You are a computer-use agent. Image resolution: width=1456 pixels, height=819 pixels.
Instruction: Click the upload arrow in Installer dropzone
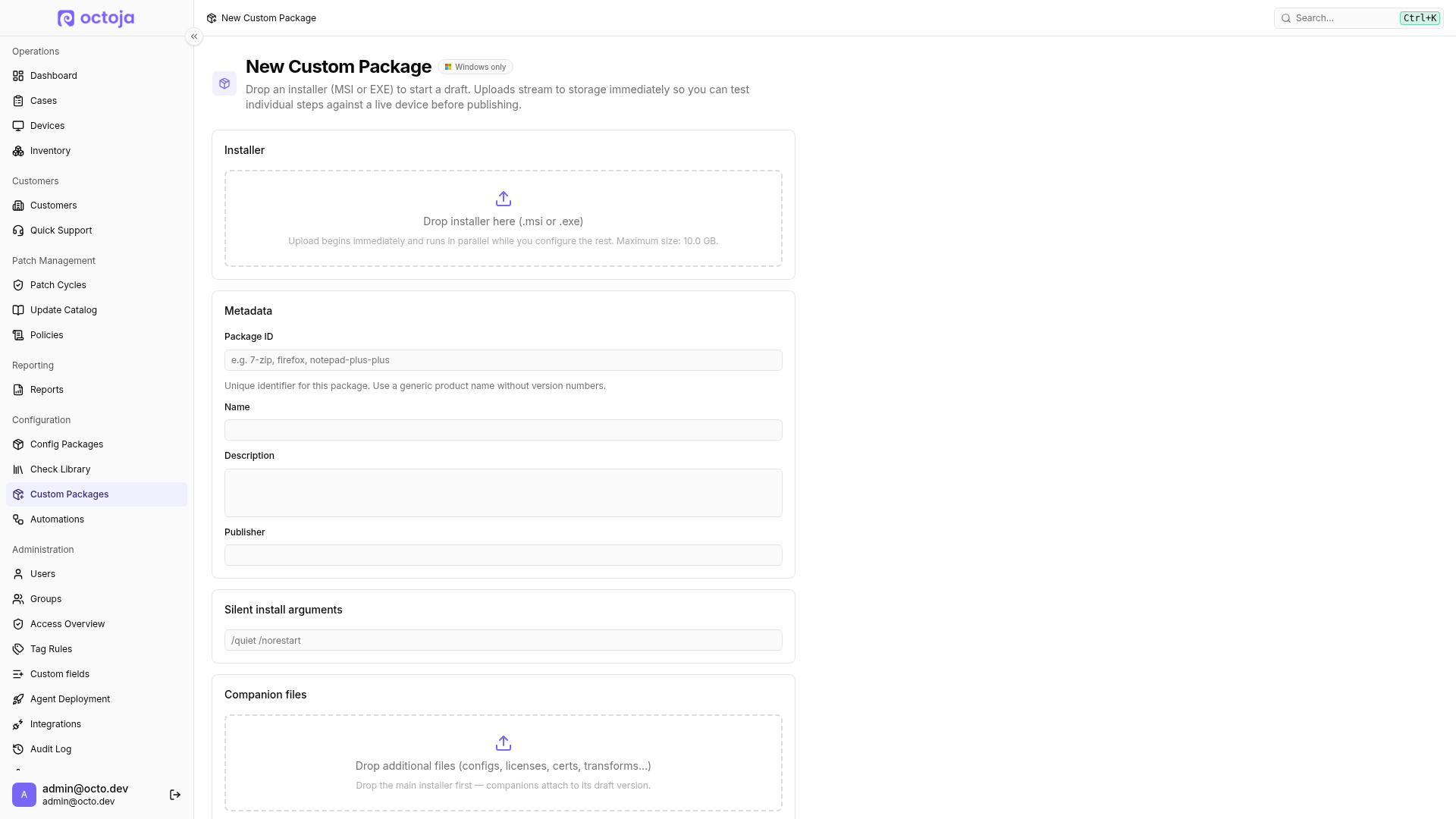click(x=504, y=199)
